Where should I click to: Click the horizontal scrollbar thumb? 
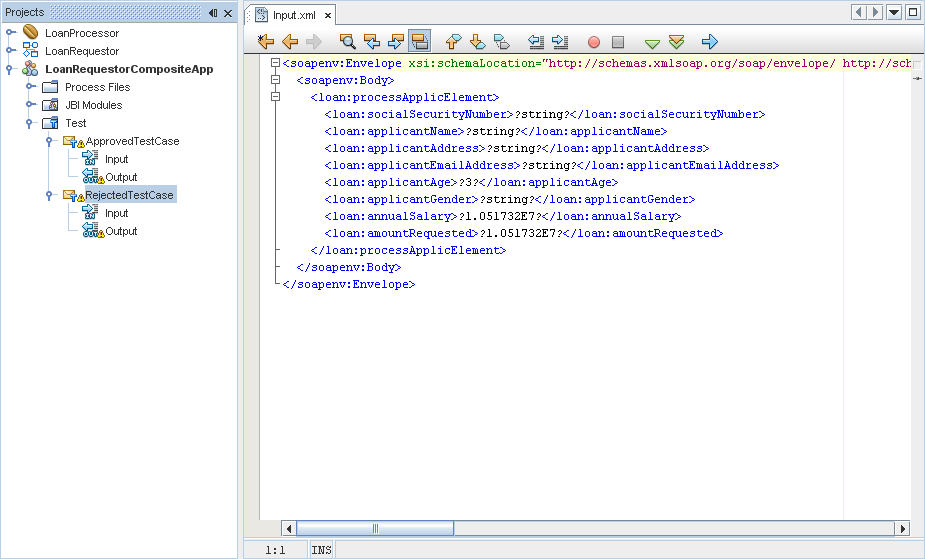click(375, 528)
